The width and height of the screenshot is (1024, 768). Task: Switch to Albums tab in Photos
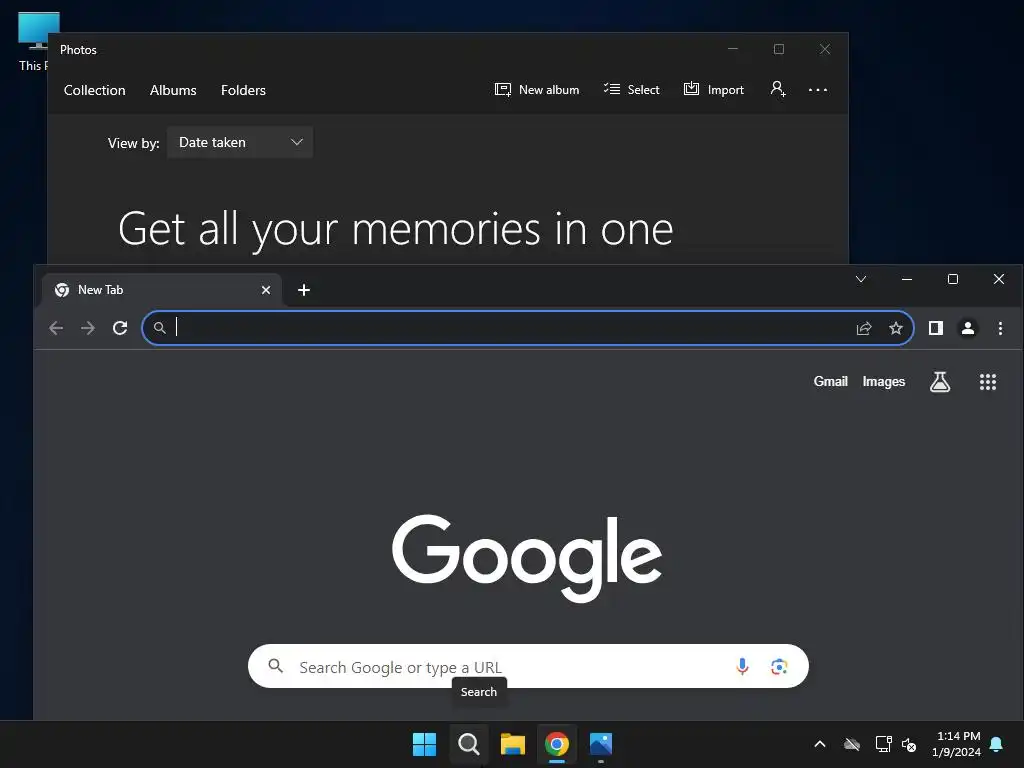[173, 90]
